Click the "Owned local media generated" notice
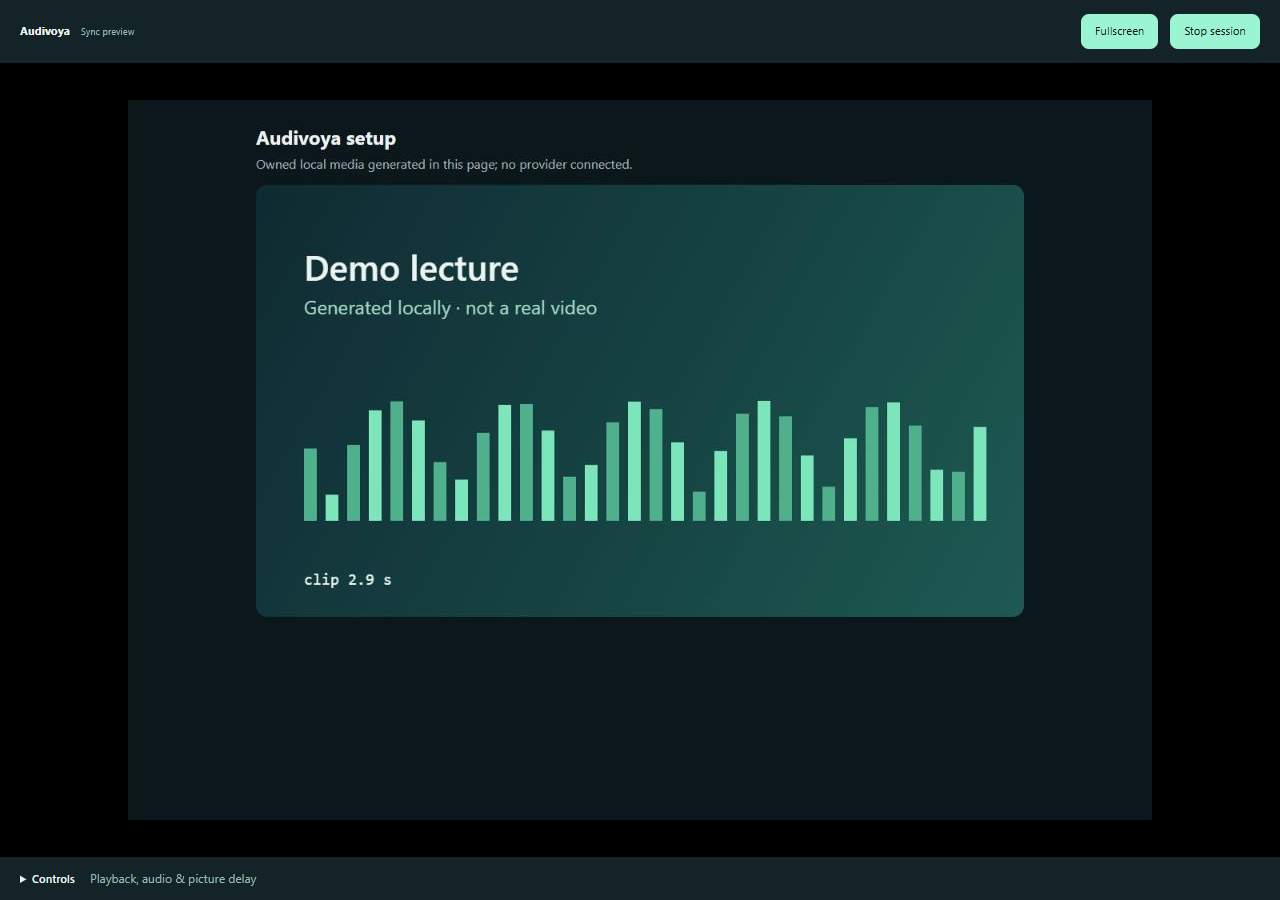This screenshot has width=1280, height=900. [x=444, y=164]
